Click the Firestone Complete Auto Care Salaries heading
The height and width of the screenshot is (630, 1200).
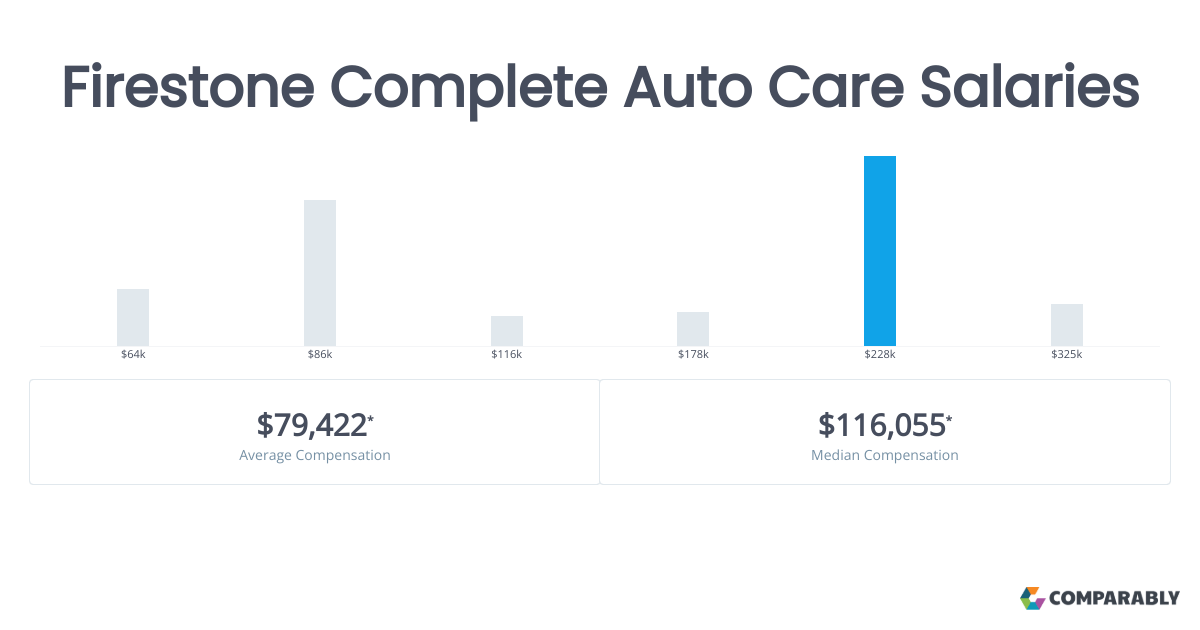click(x=600, y=87)
